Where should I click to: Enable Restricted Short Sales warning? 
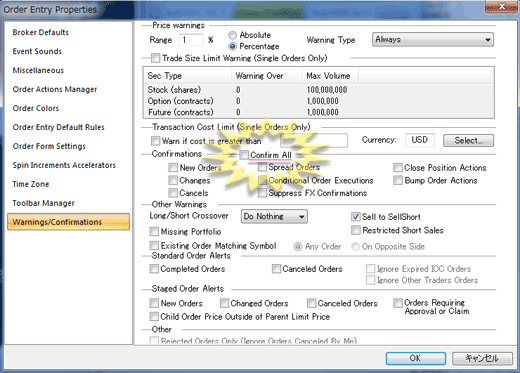click(356, 230)
